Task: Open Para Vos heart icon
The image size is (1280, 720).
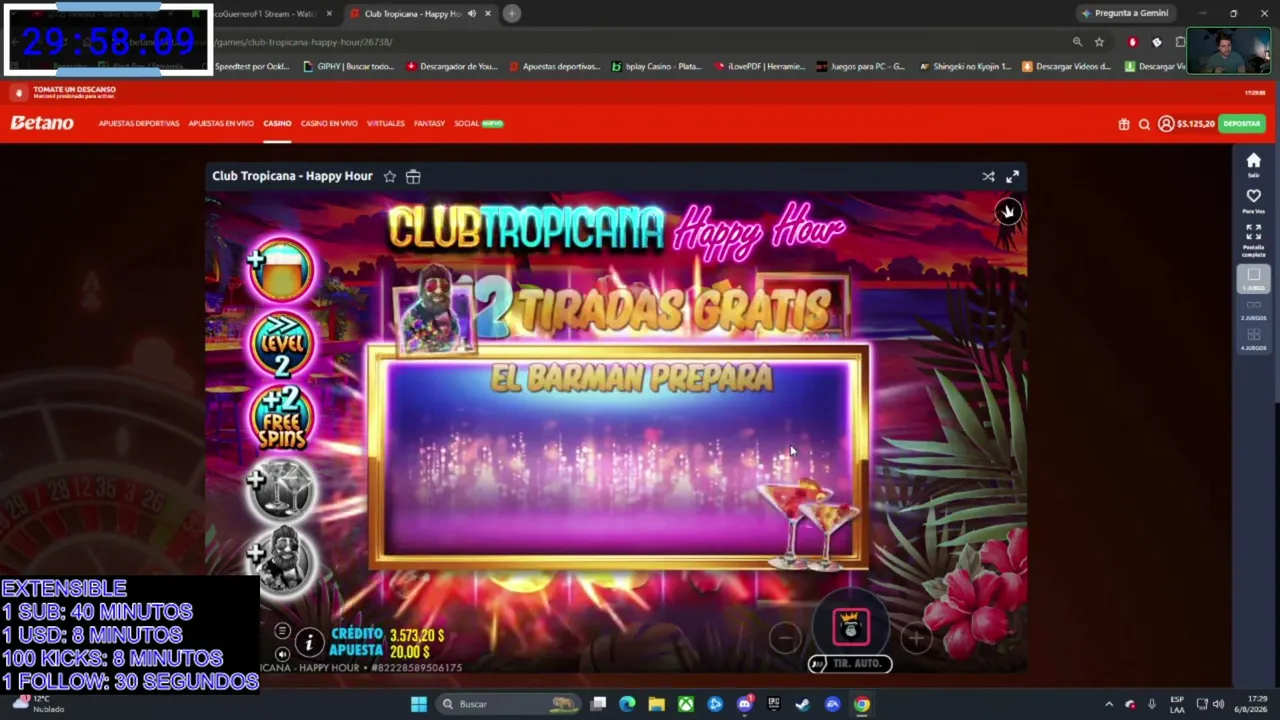Action: (x=1253, y=200)
